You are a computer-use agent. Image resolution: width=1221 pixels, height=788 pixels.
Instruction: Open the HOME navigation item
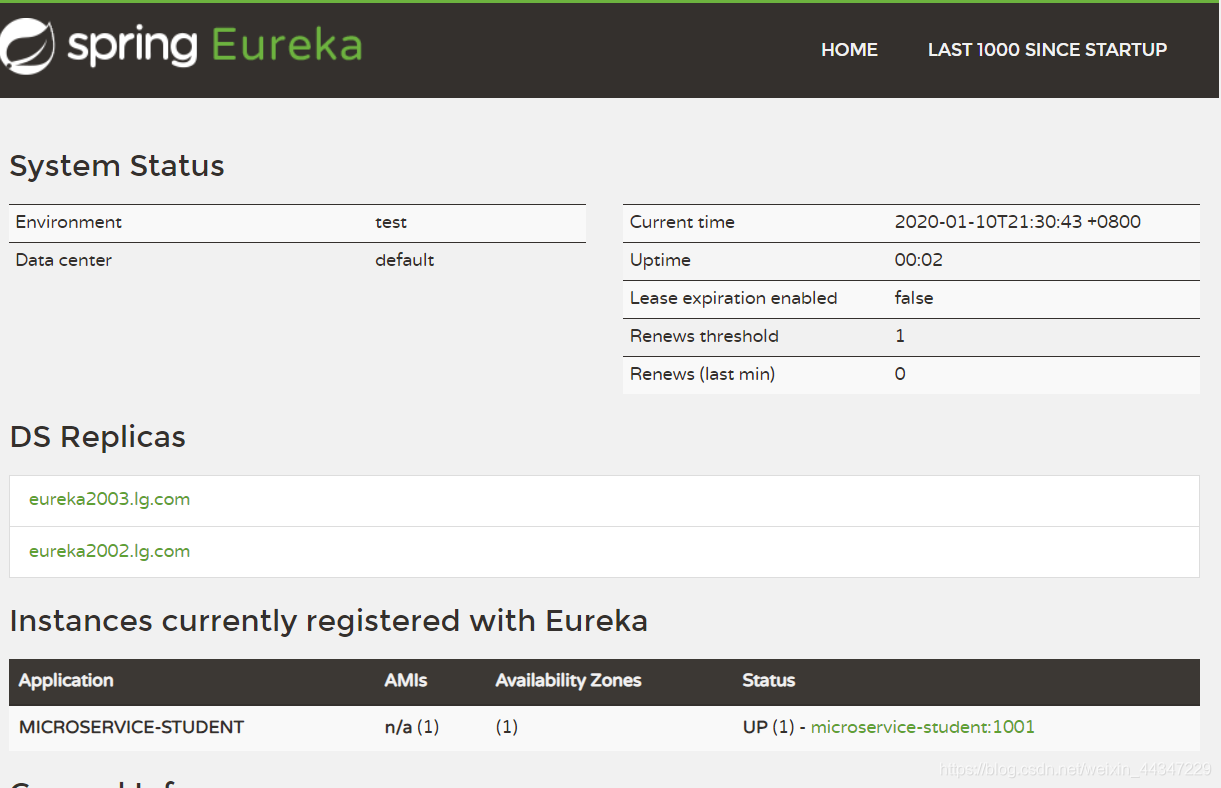849,50
